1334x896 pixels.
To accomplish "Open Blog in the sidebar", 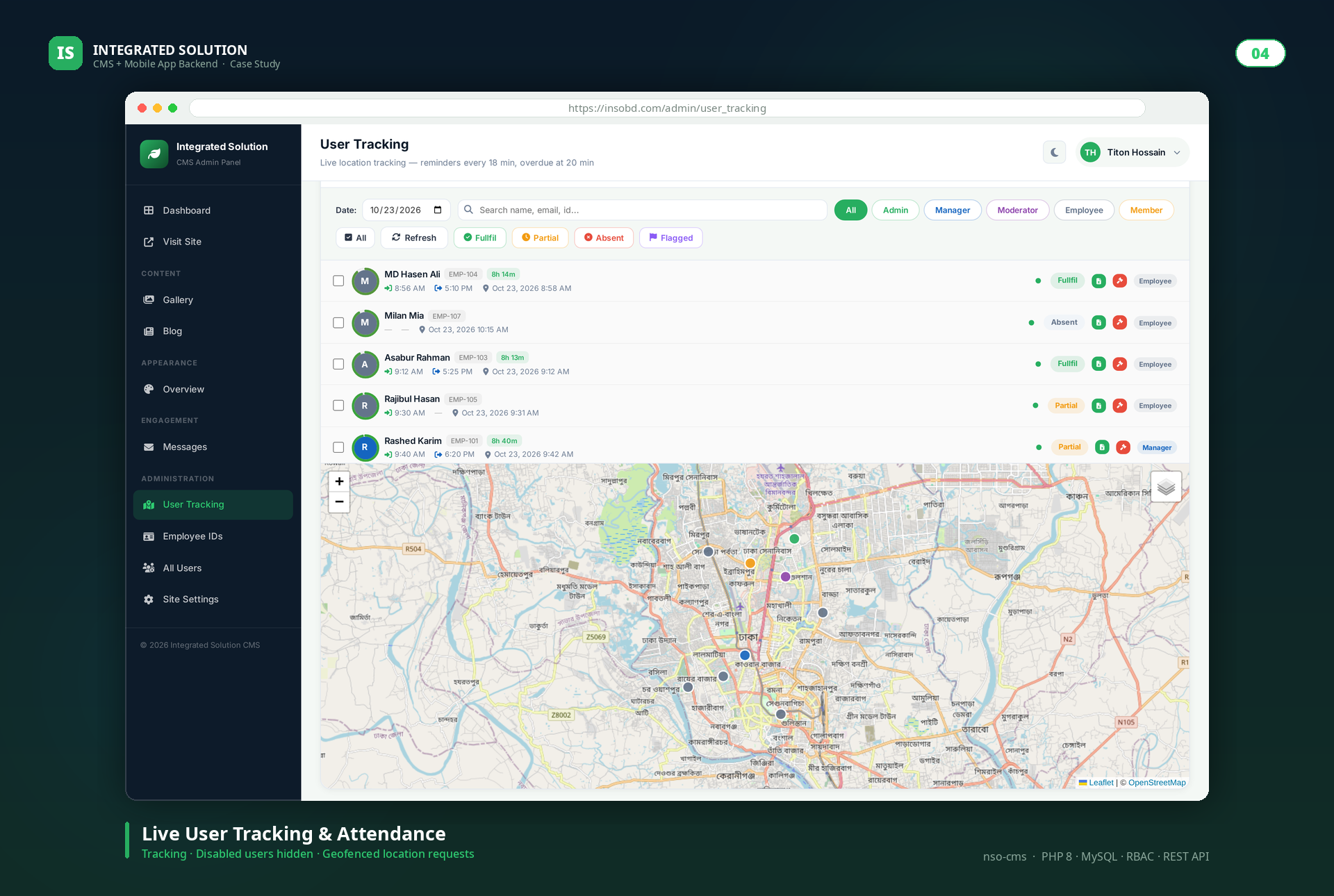I will (213, 331).
